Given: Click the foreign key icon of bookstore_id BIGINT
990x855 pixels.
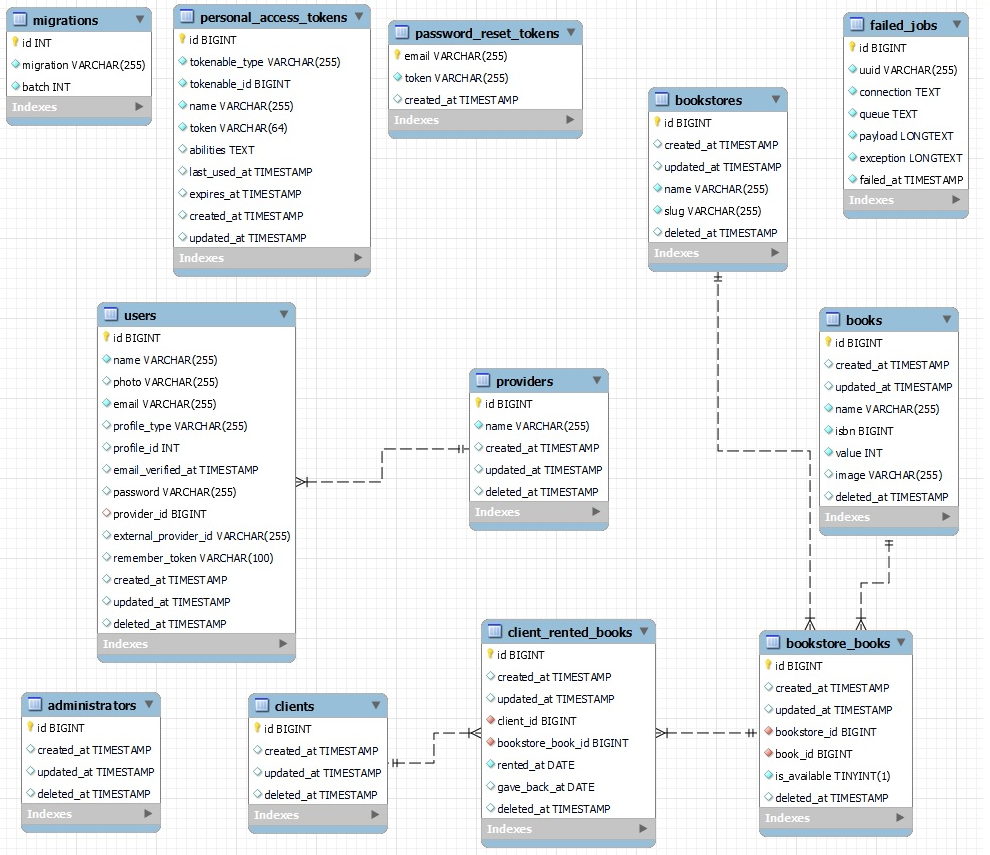Looking at the screenshot, I should (x=768, y=731).
